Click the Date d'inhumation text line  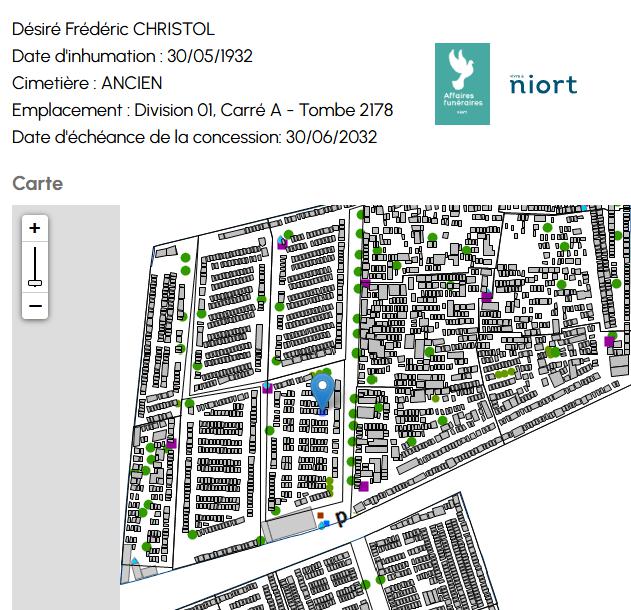click(132, 56)
